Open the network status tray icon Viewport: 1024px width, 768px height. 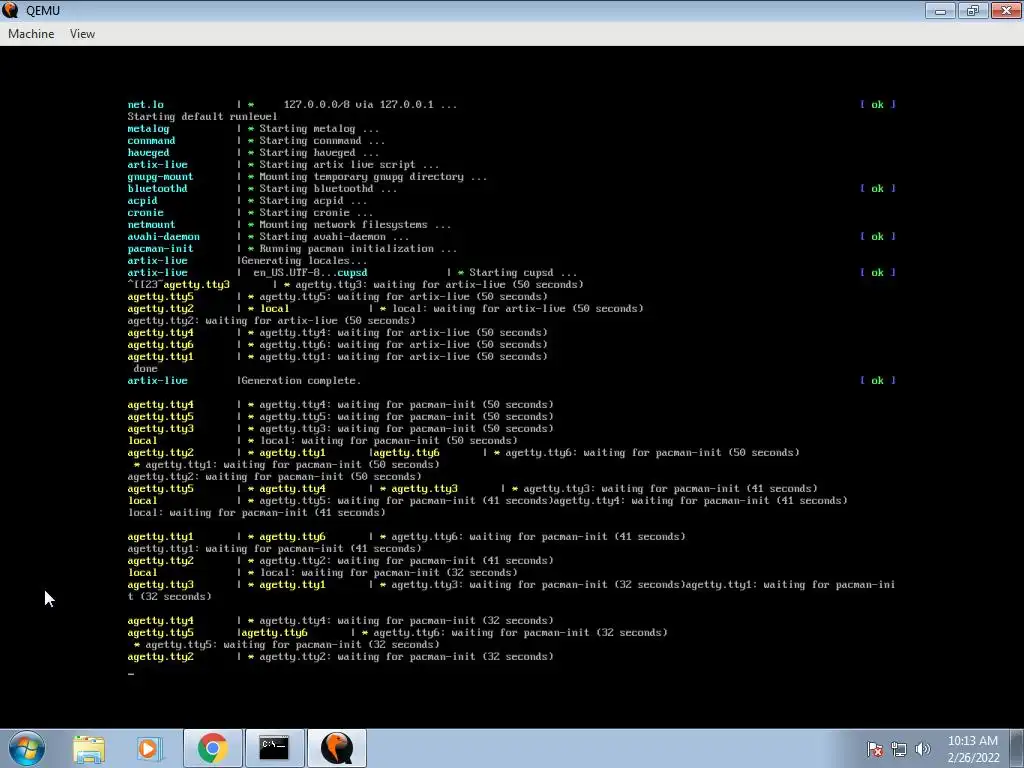click(x=899, y=749)
